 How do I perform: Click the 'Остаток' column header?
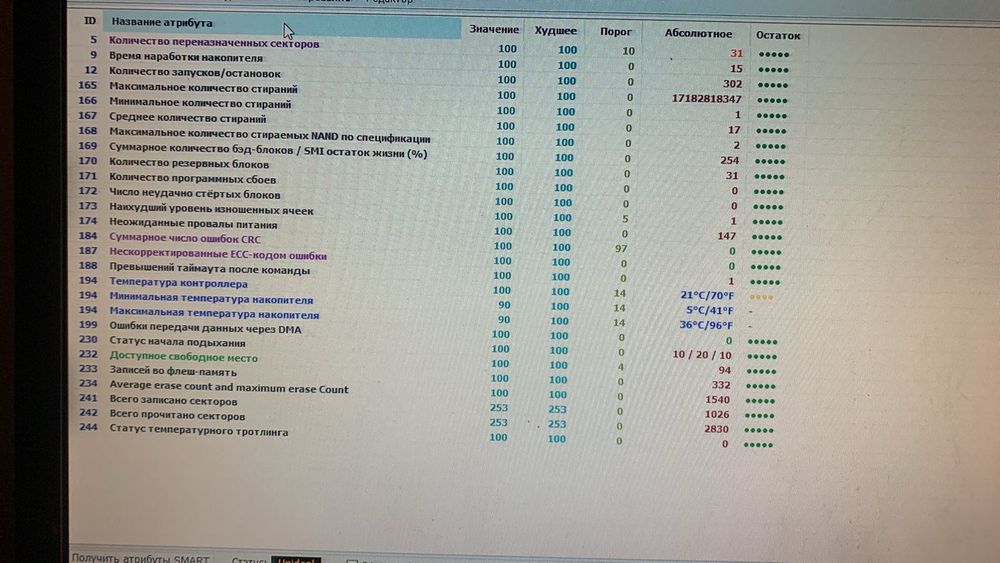777,35
